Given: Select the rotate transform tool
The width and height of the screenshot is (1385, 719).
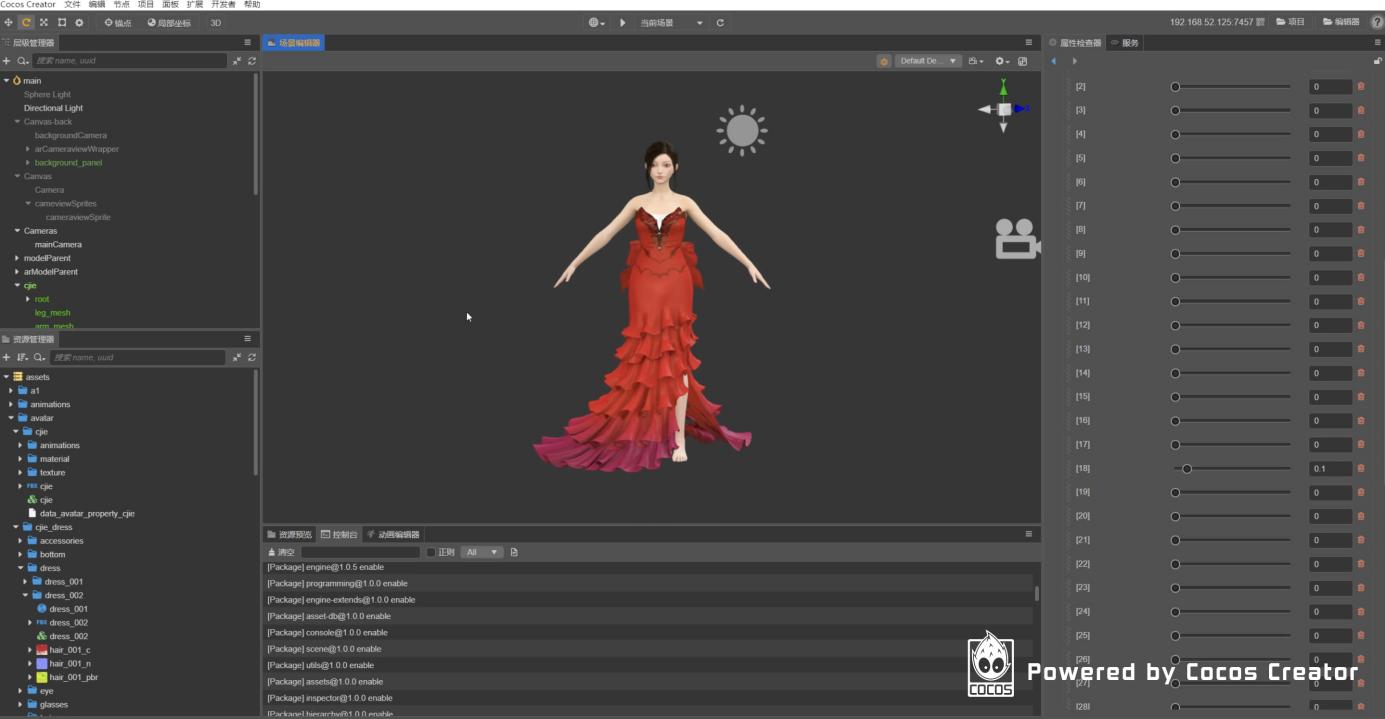Looking at the screenshot, I should pos(26,22).
